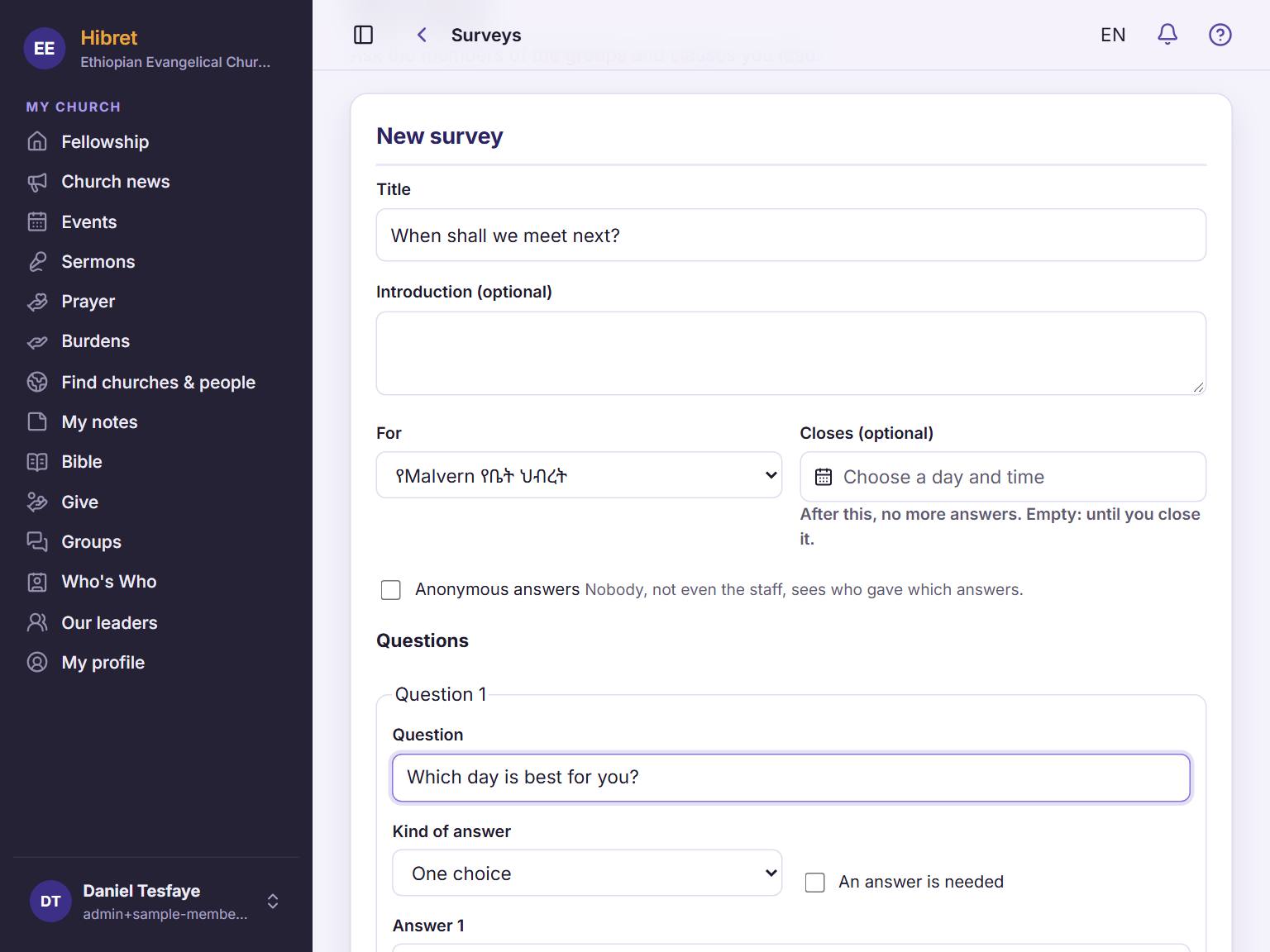Click the My notes page icon
This screenshot has height=952, width=1270.
37,421
